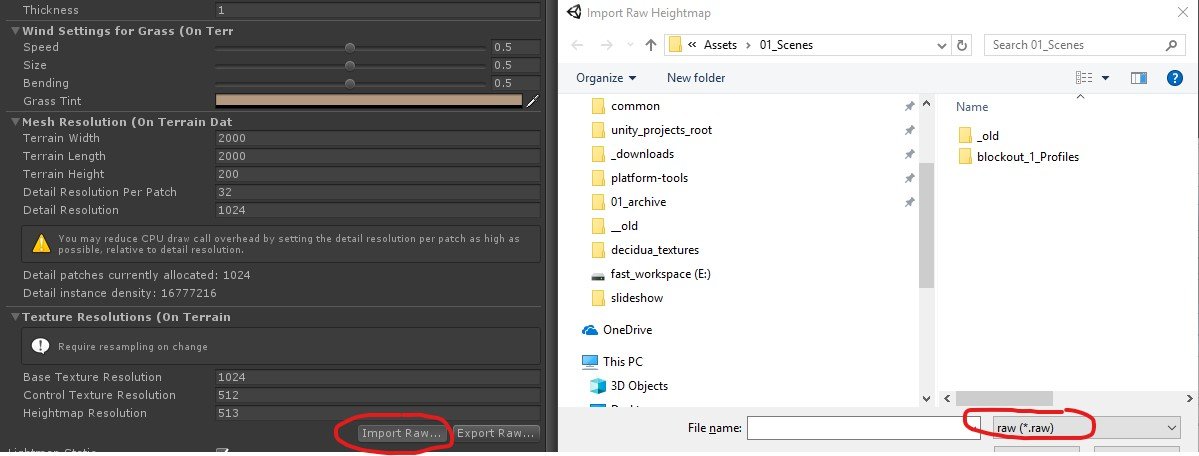
Task: Toggle the preview pane icon
Action: (x=1138, y=78)
